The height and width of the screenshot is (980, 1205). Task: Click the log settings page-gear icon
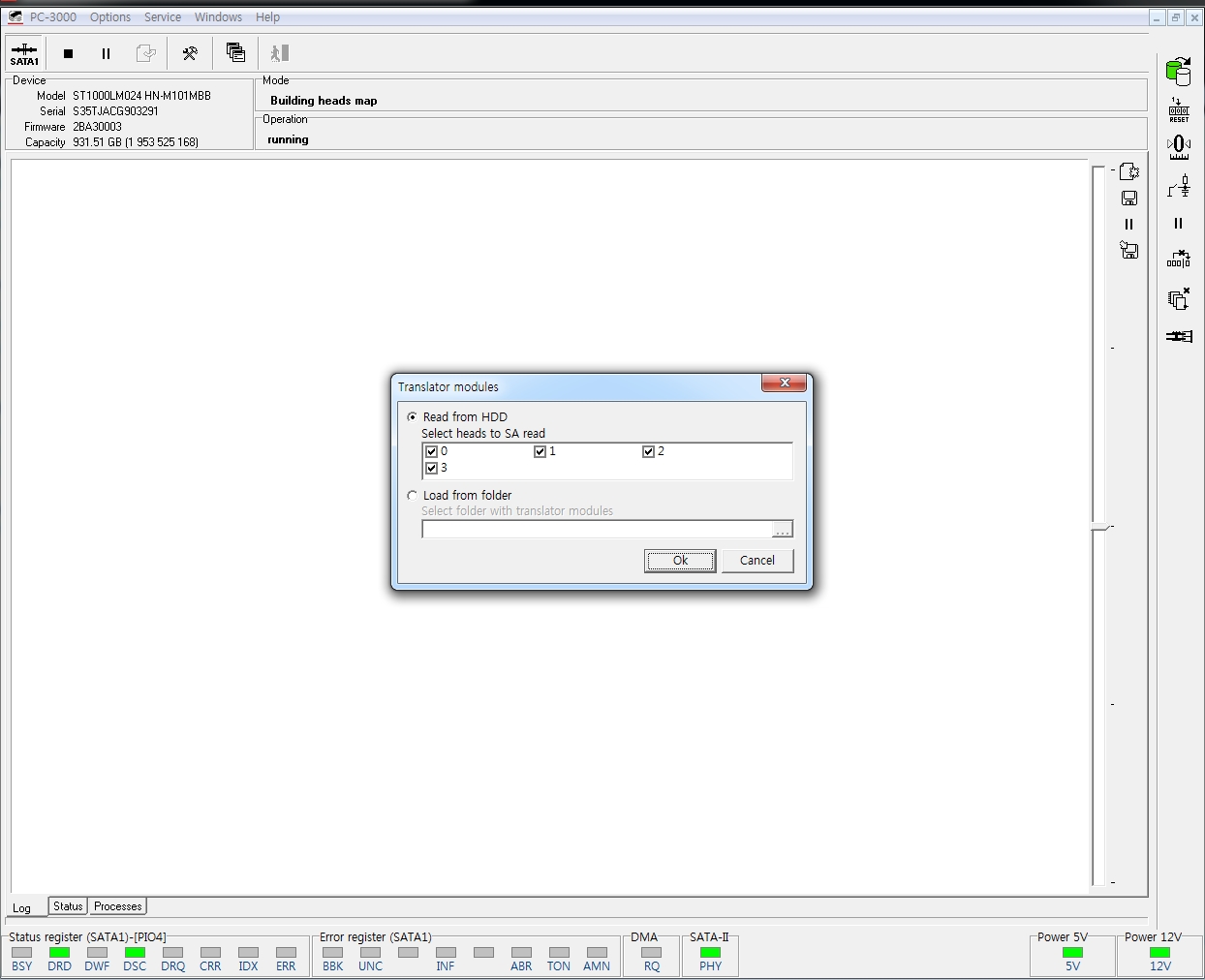click(1128, 171)
